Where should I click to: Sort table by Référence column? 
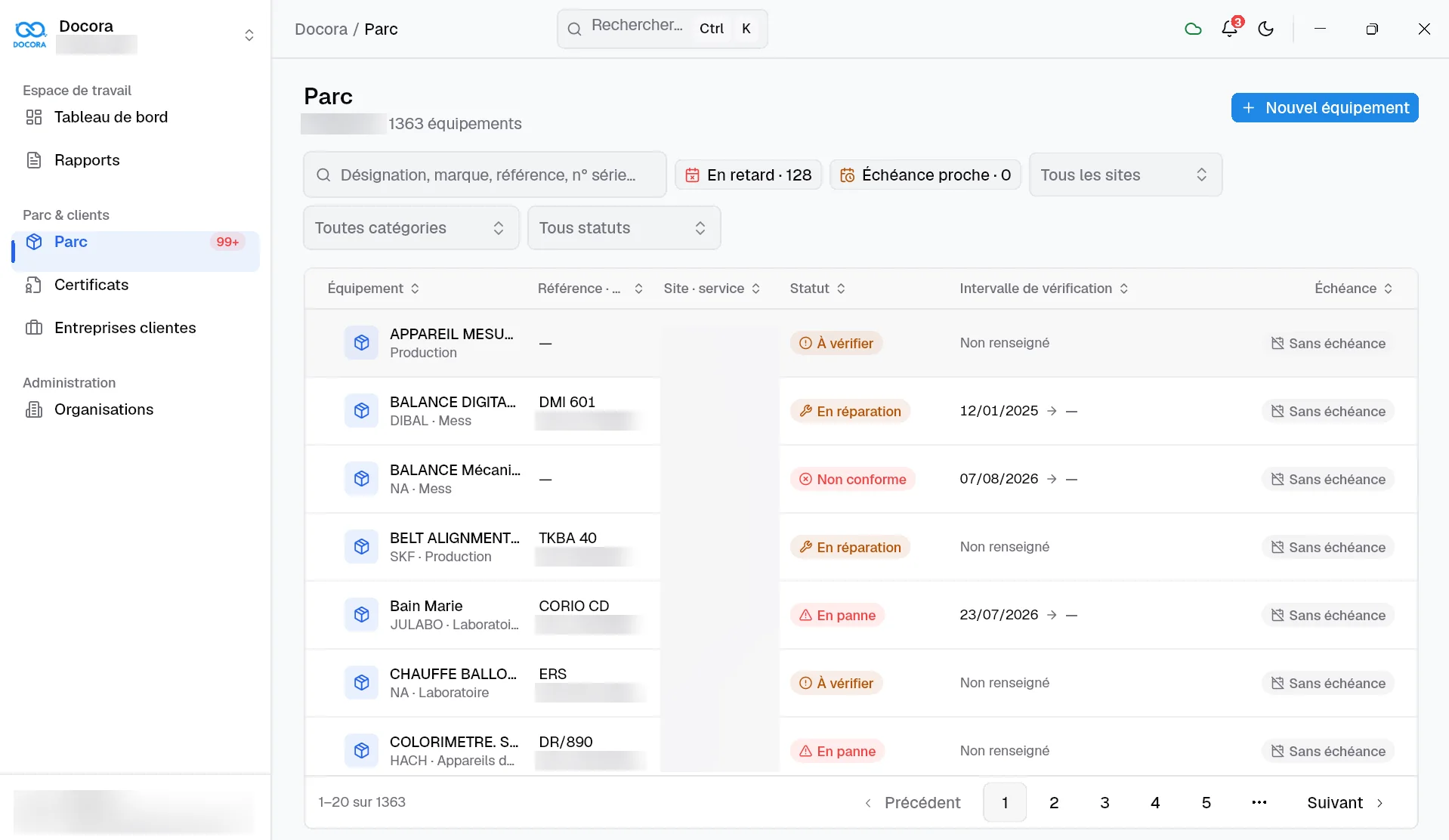pos(590,288)
